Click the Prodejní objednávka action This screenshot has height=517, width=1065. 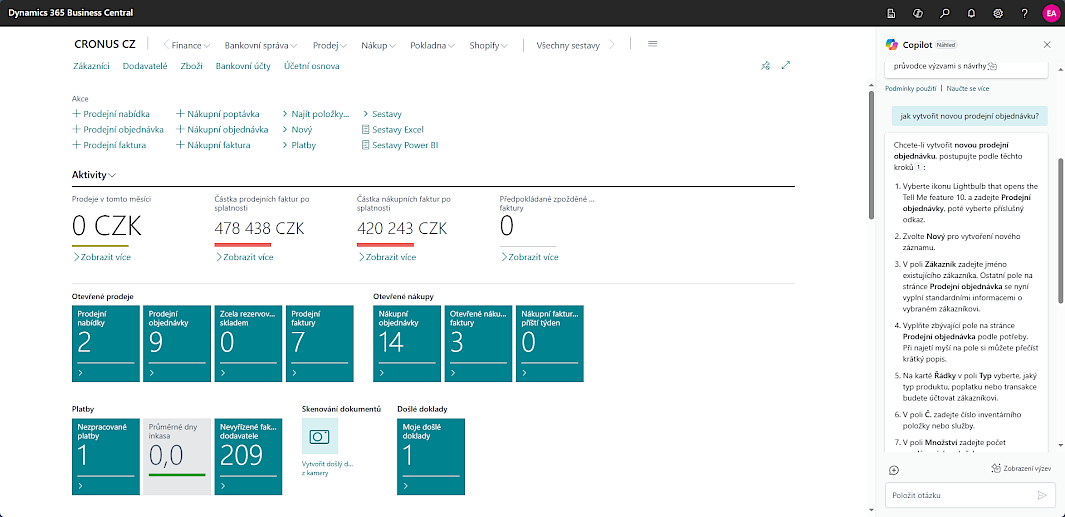(x=123, y=129)
